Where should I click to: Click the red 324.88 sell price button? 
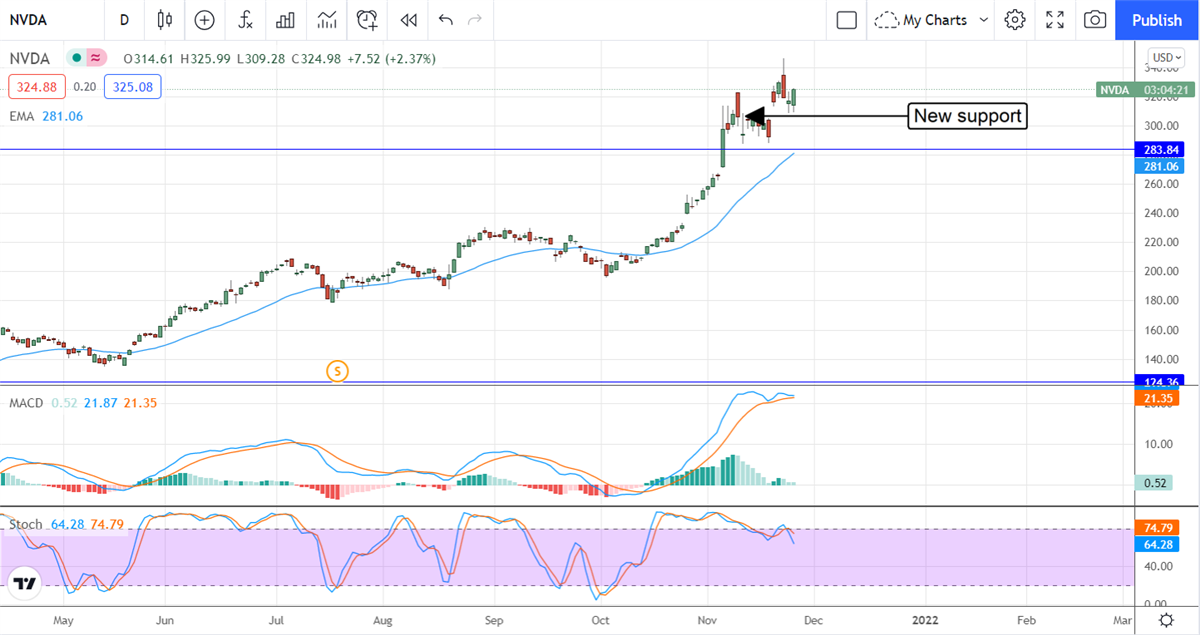(x=37, y=87)
